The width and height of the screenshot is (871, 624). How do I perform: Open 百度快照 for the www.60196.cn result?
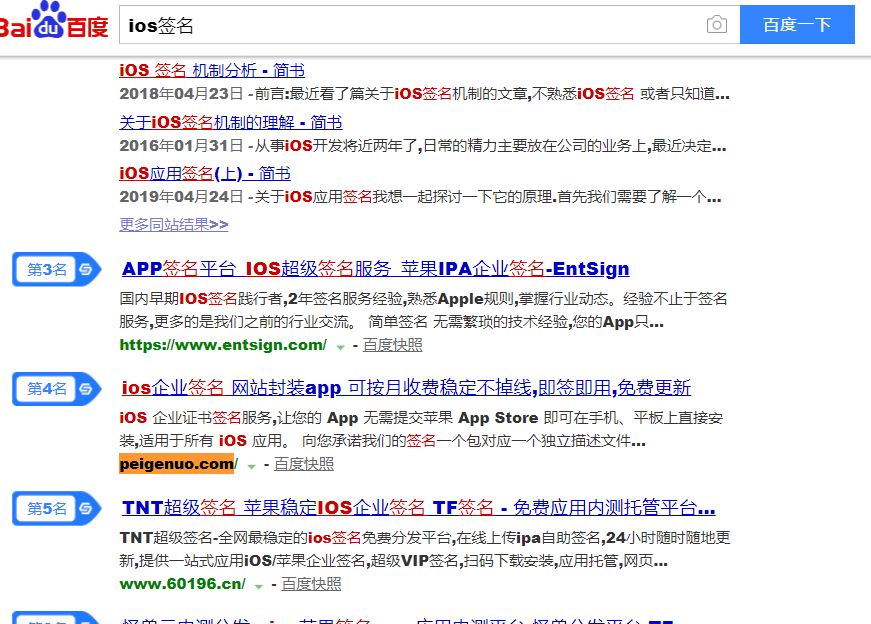coord(311,584)
